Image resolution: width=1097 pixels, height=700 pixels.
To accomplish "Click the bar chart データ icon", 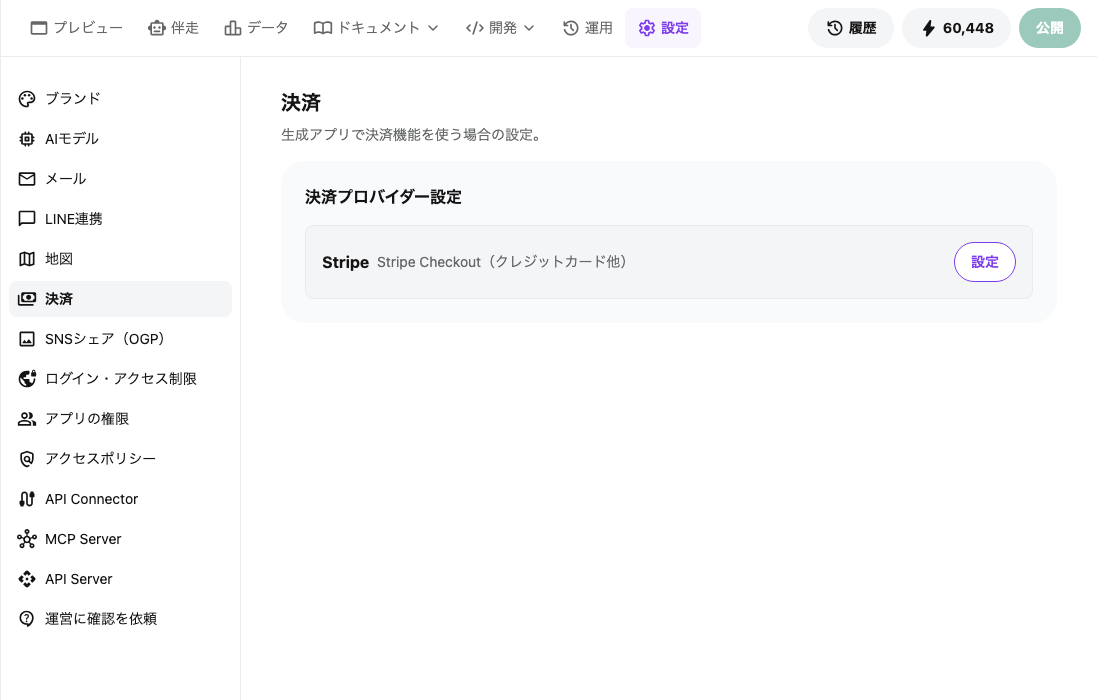I will [x=232, y=28].
